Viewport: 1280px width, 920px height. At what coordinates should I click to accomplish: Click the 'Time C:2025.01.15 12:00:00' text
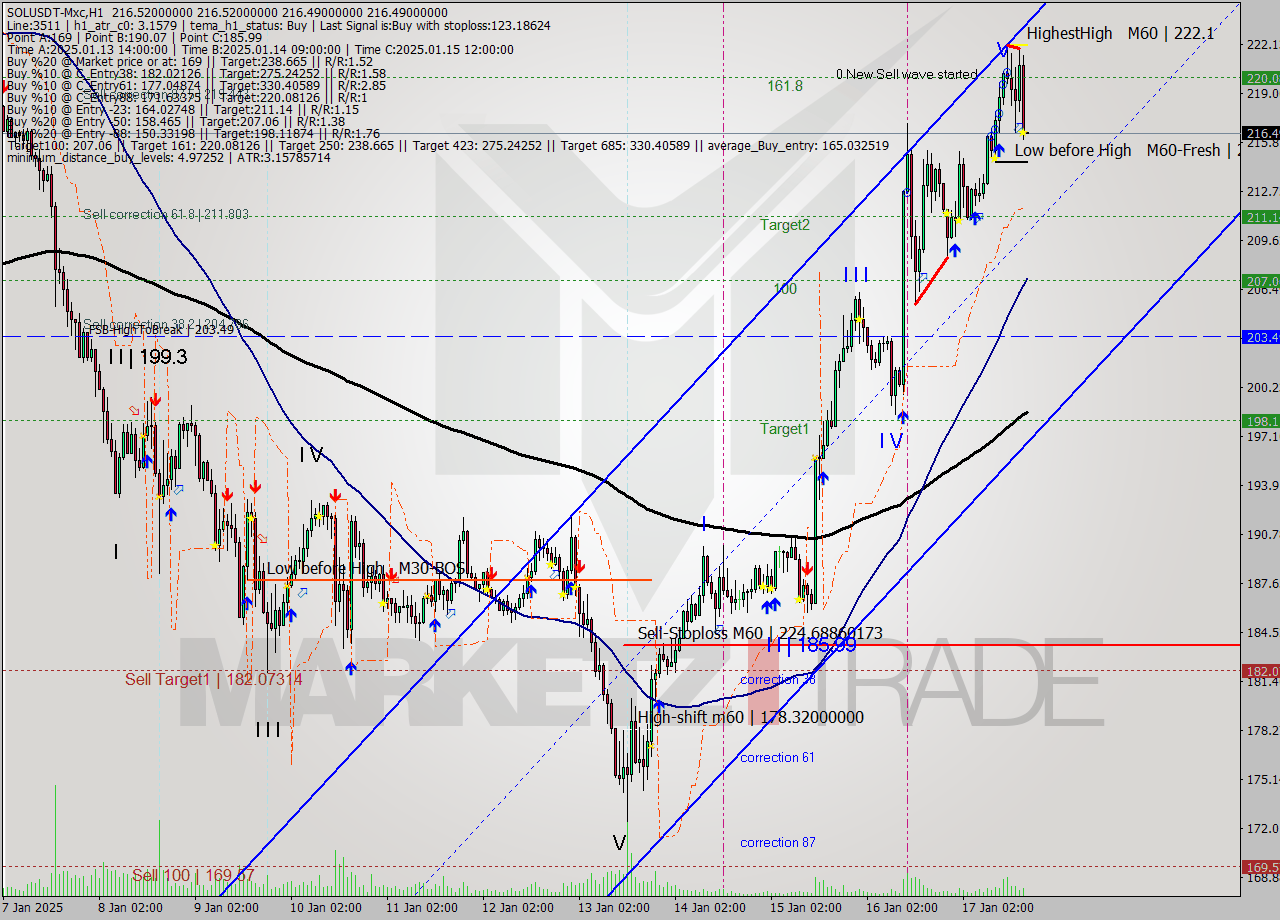[x=434, y=49]
